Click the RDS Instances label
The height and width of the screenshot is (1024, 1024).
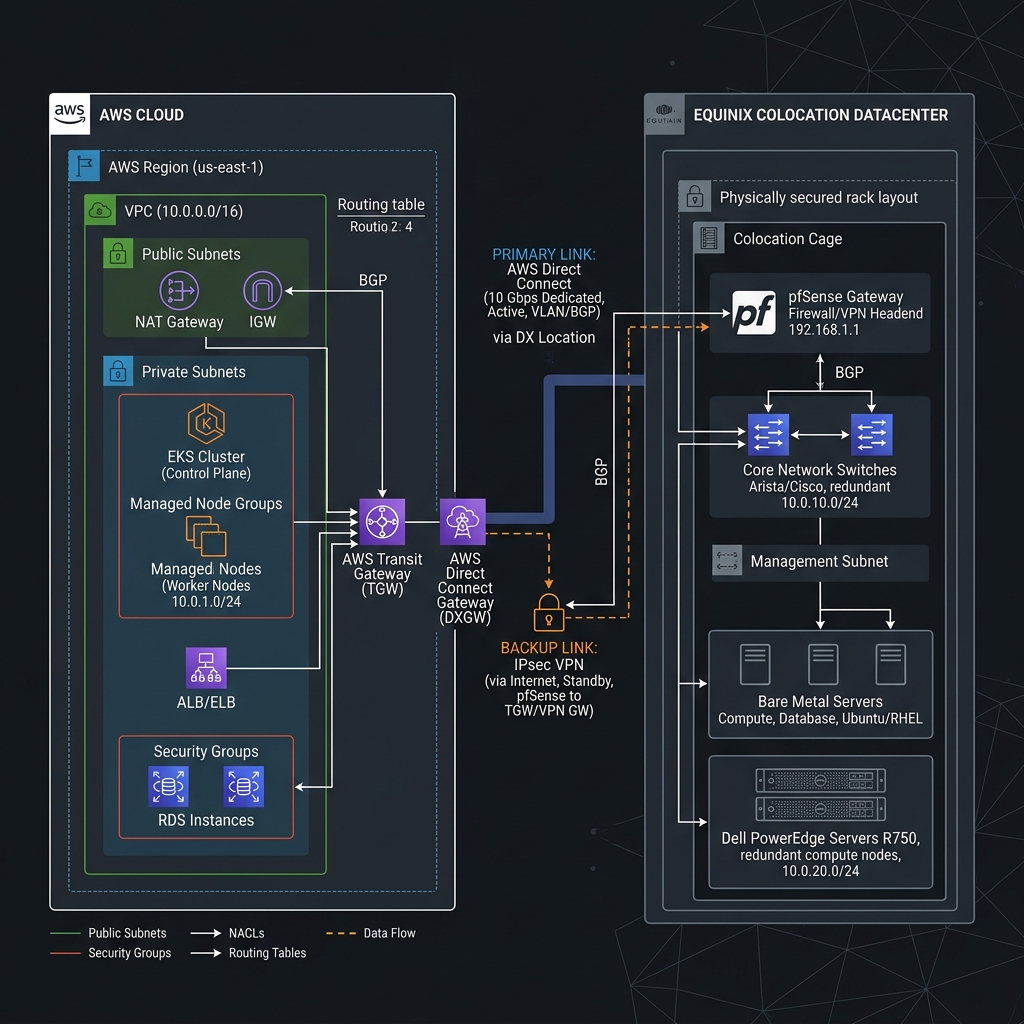206,820
